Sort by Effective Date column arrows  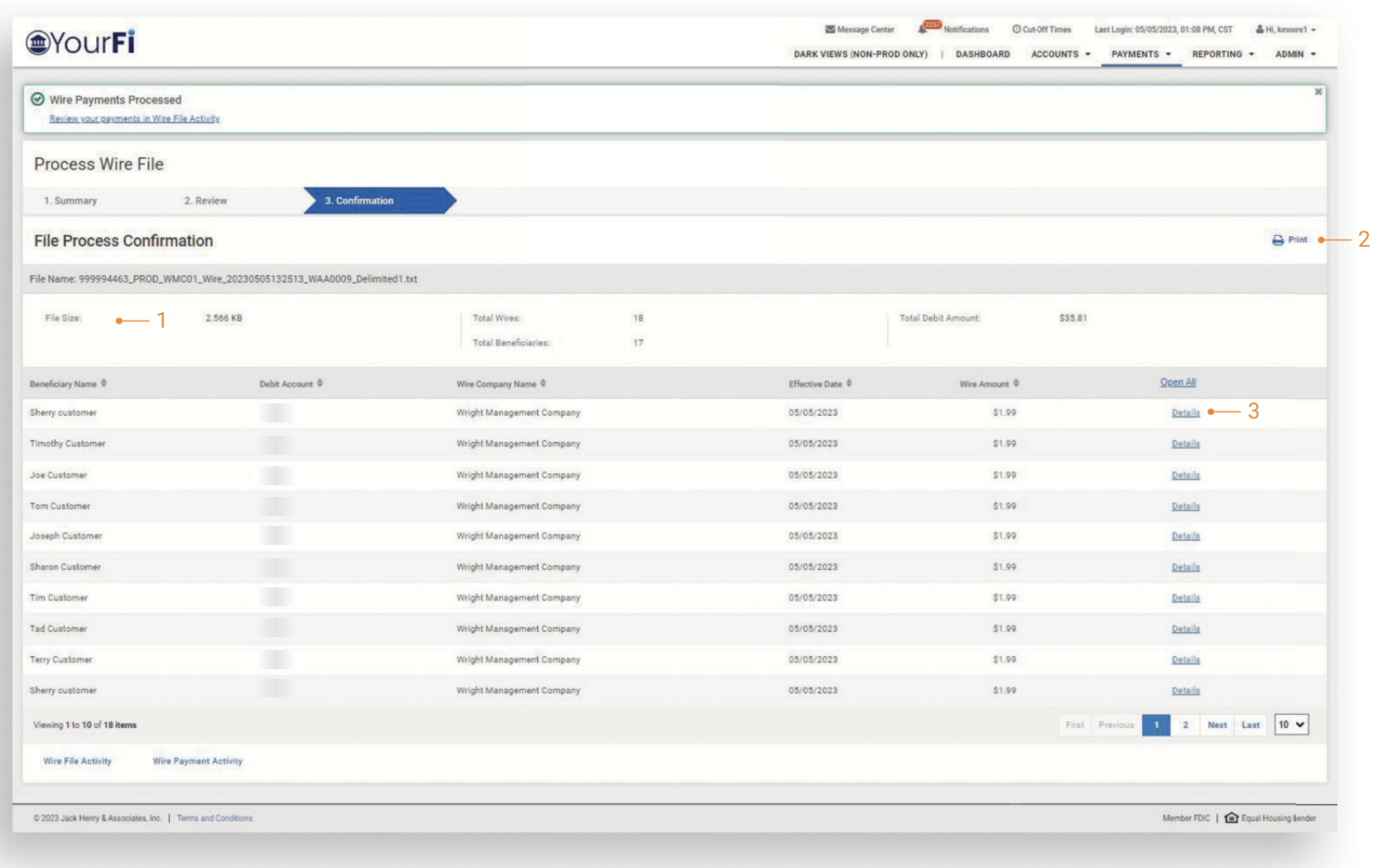click(x=849, y=383)
